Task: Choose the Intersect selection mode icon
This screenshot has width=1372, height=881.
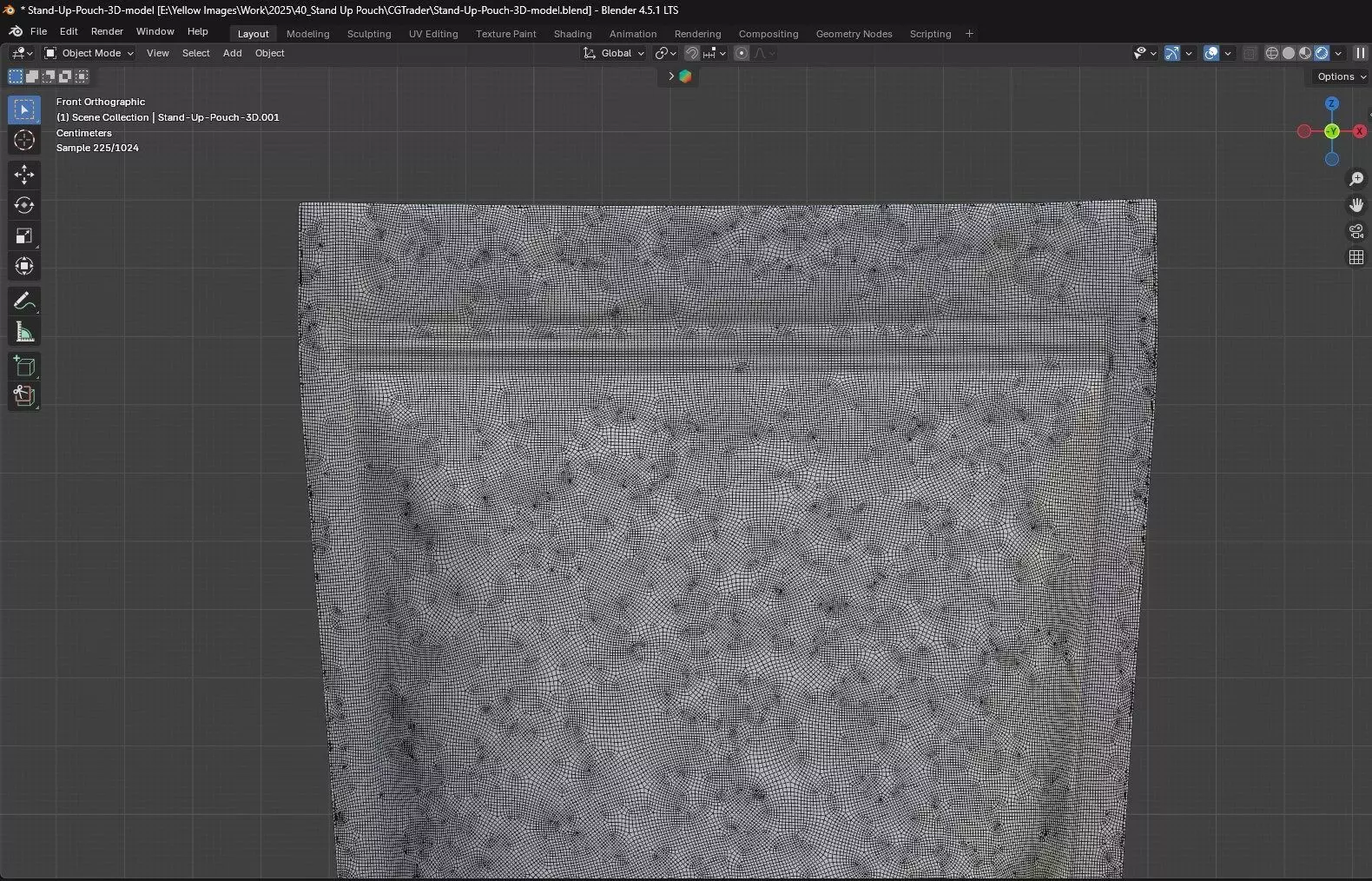Action: (82, 76)
